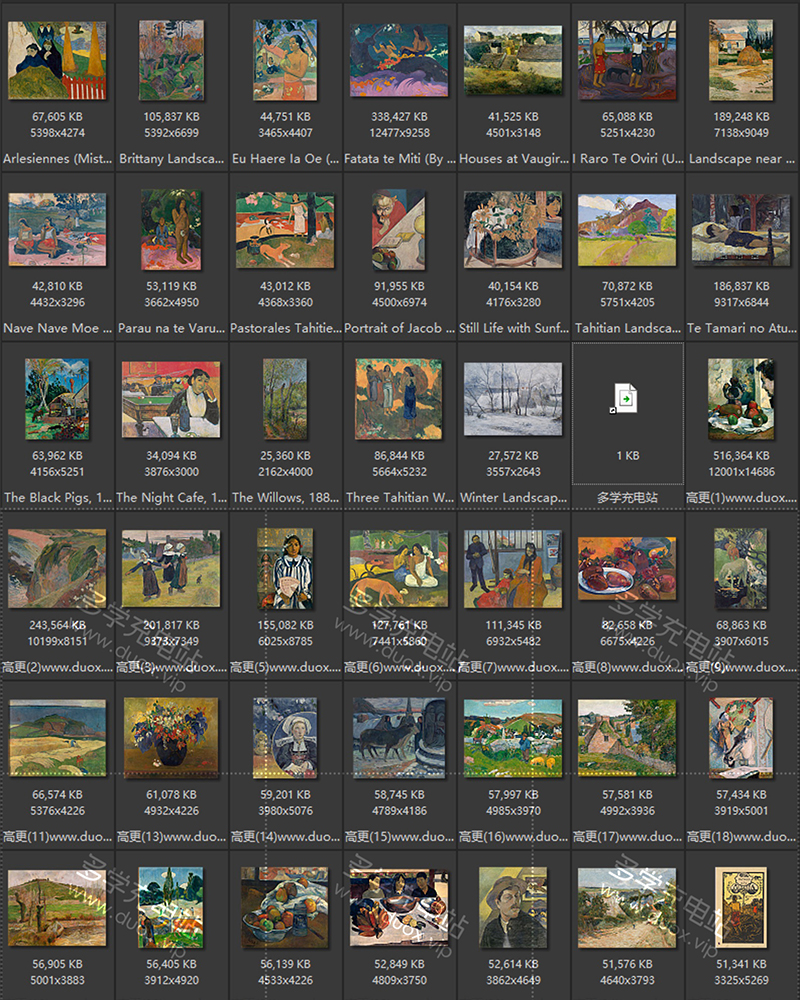Open the Portrait of Jacob painting
This screenshot has width=800, height=1000.
(399, 228)
